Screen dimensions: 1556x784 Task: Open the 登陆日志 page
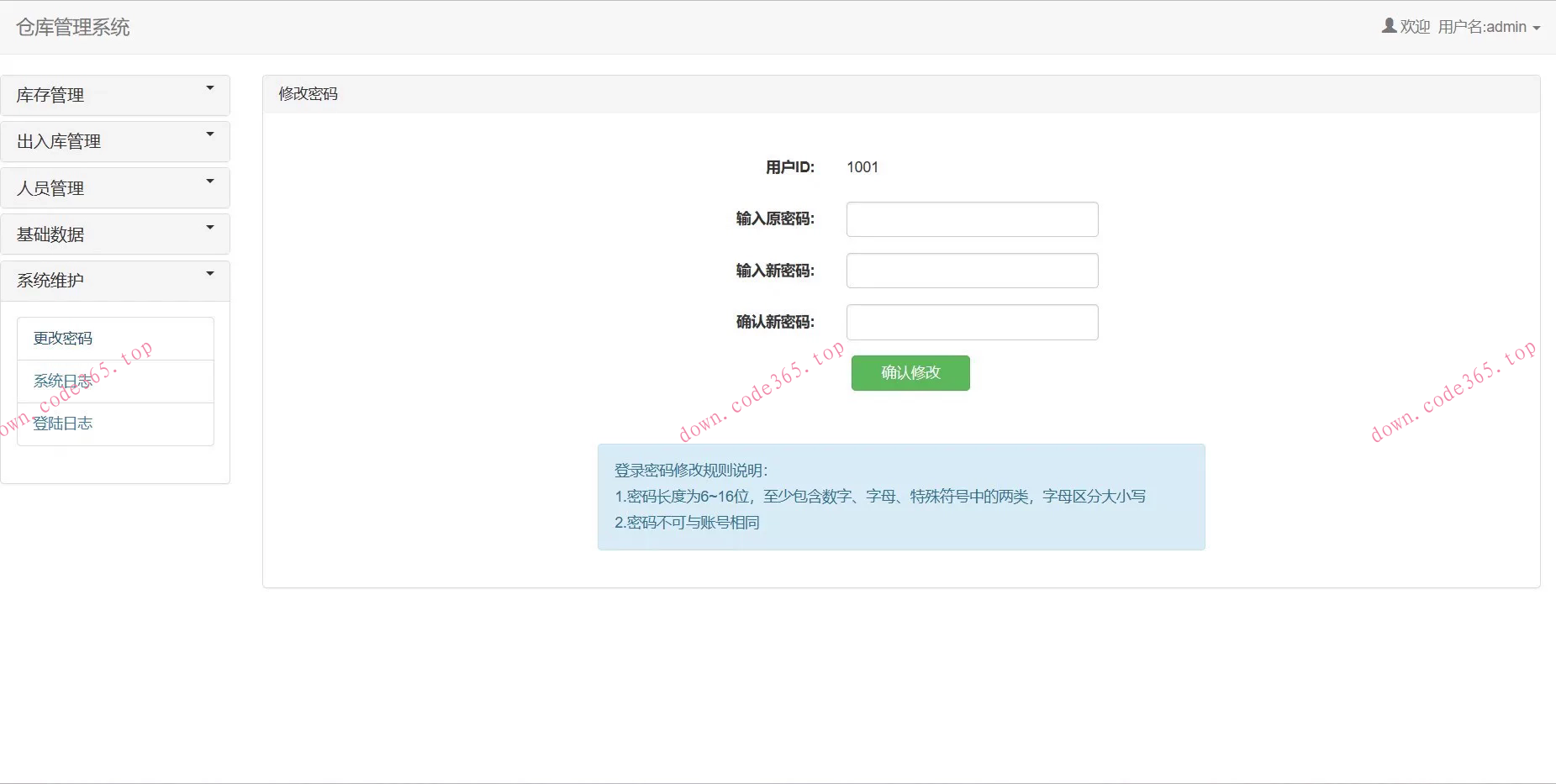(x=63, y=424)
